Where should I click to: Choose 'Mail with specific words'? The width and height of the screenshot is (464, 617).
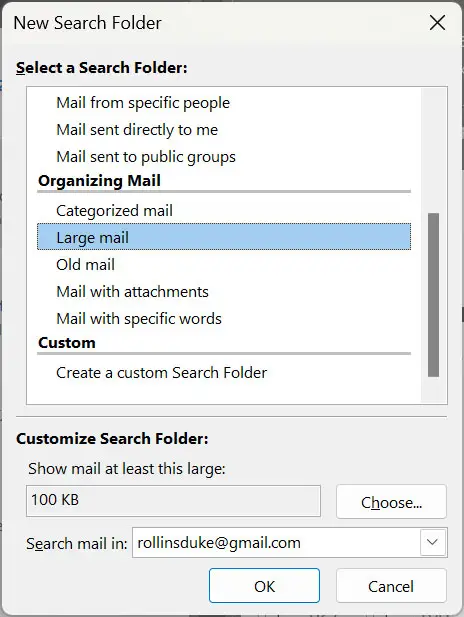224,318
